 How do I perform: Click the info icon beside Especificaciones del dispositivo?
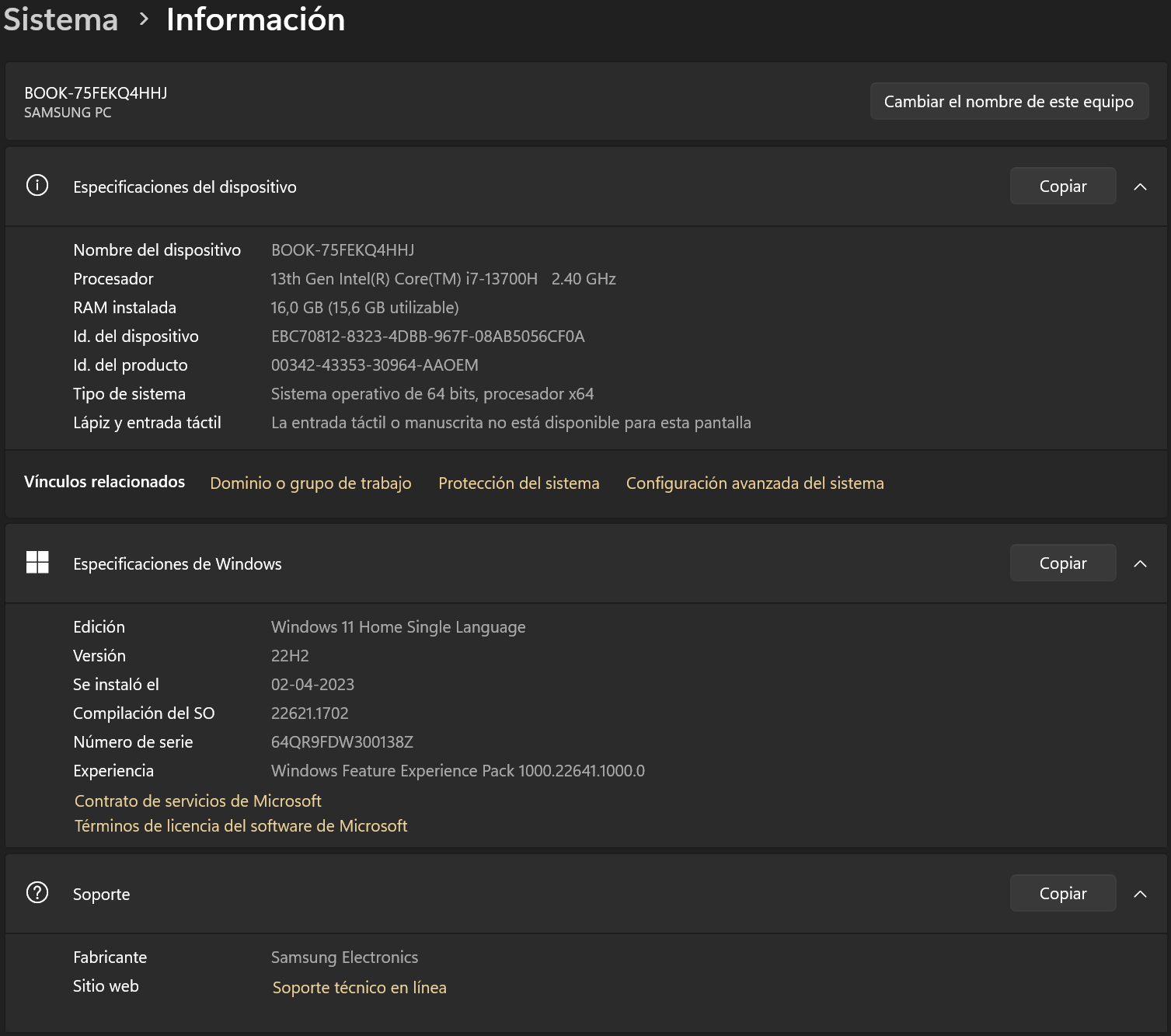click(37, 186)
